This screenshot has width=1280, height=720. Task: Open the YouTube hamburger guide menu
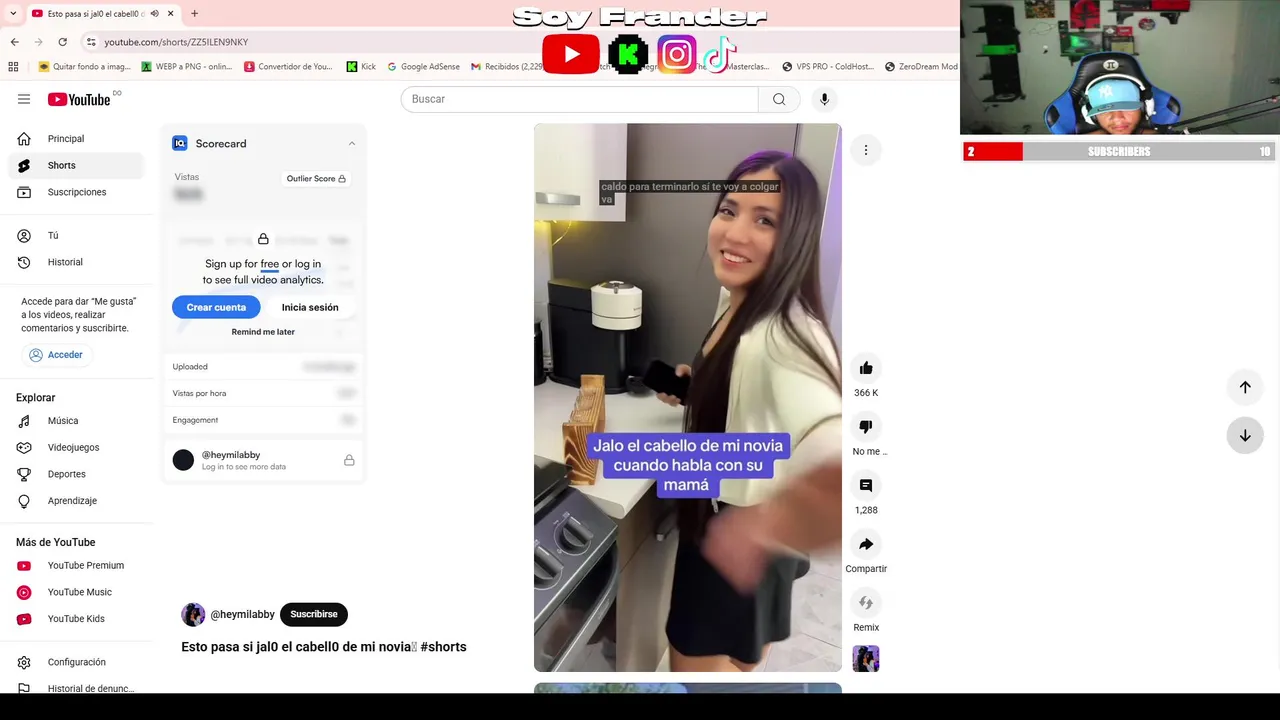click(x=24, y=99)
